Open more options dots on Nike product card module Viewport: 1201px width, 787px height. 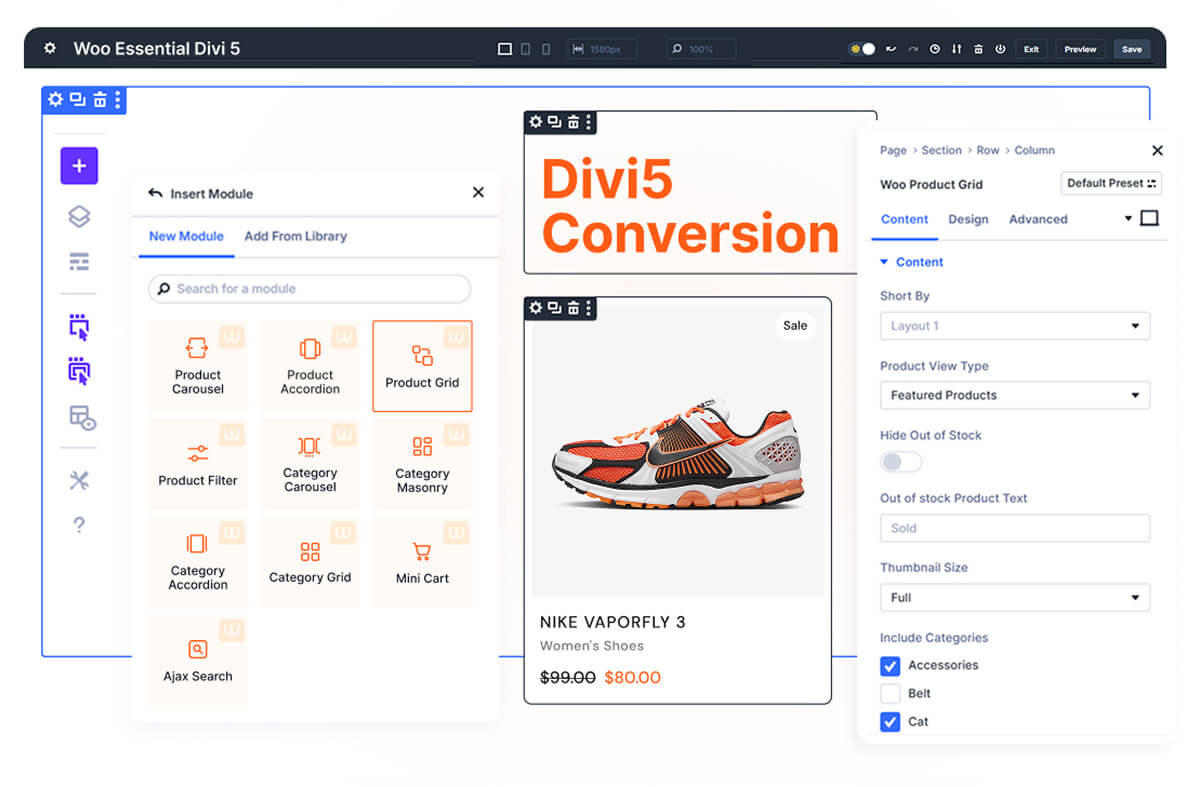click(x=588, y=308)
